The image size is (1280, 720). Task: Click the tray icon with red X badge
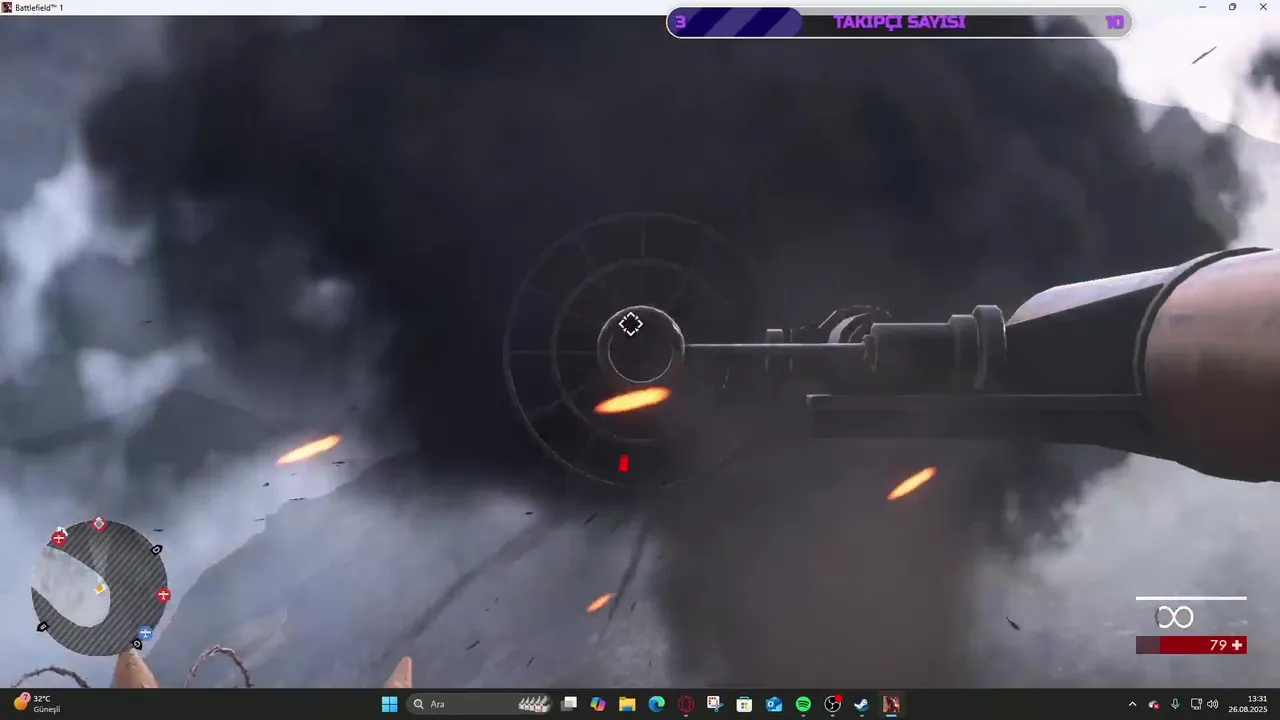pyautogui.click(x=1154, y=704)
